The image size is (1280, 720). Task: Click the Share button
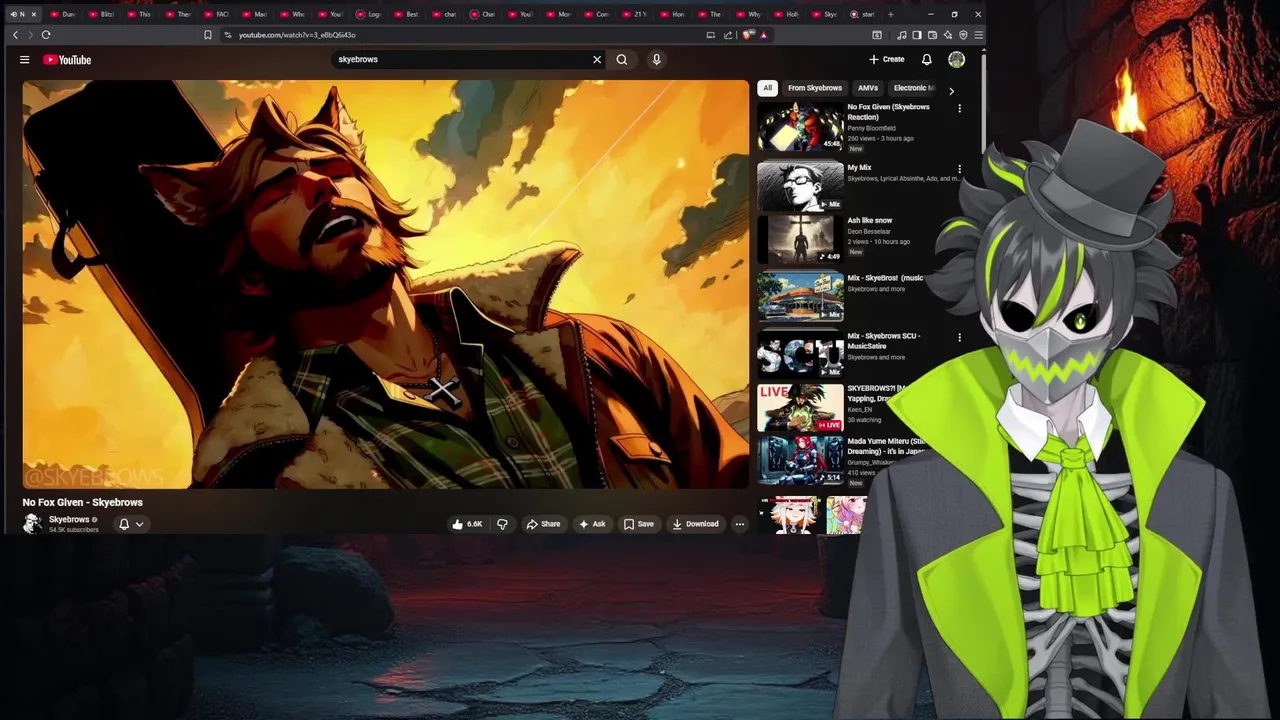tap(544, 524)
